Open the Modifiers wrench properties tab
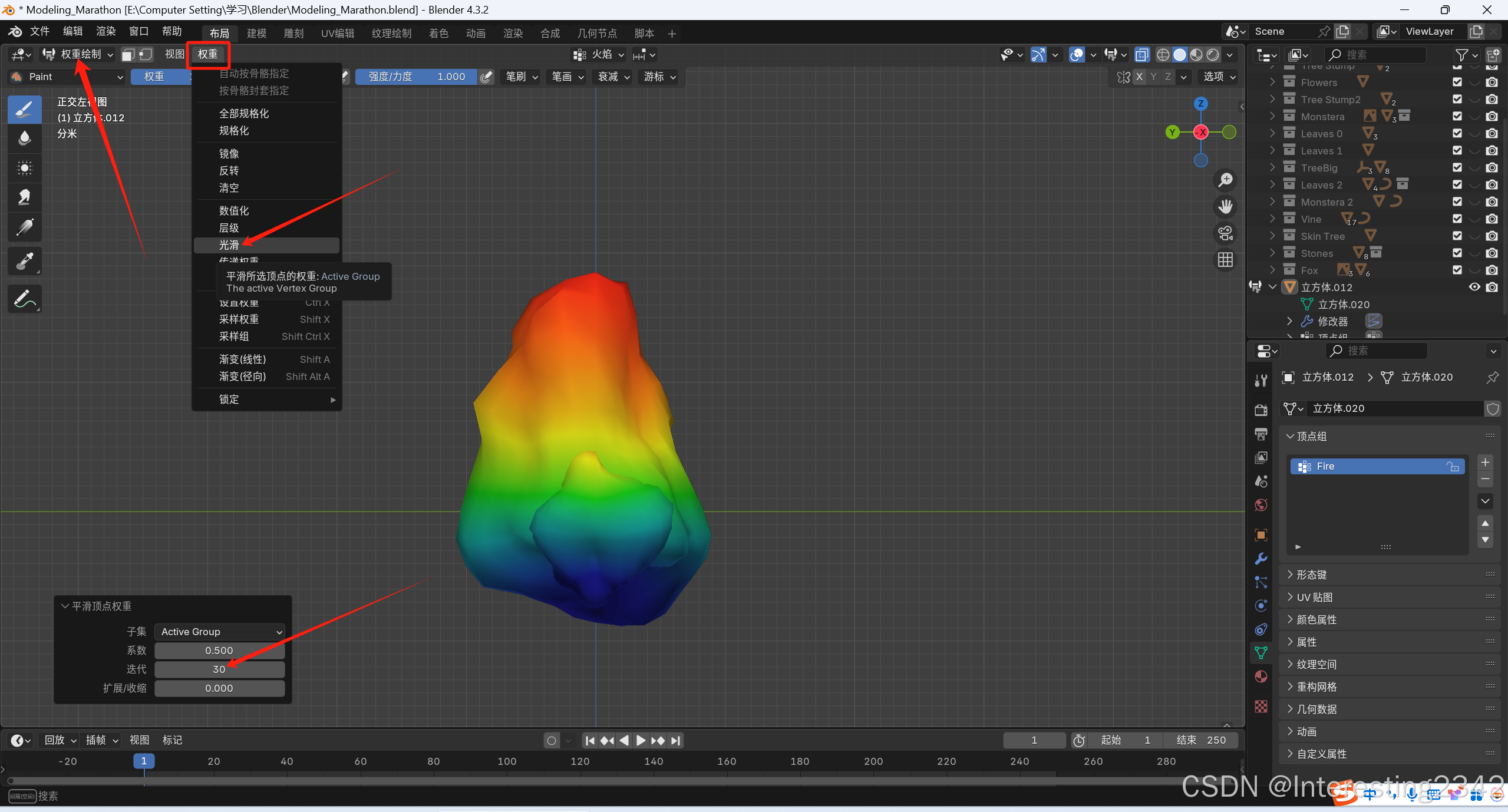The image size is (1508, 812). click(1260, 559)
